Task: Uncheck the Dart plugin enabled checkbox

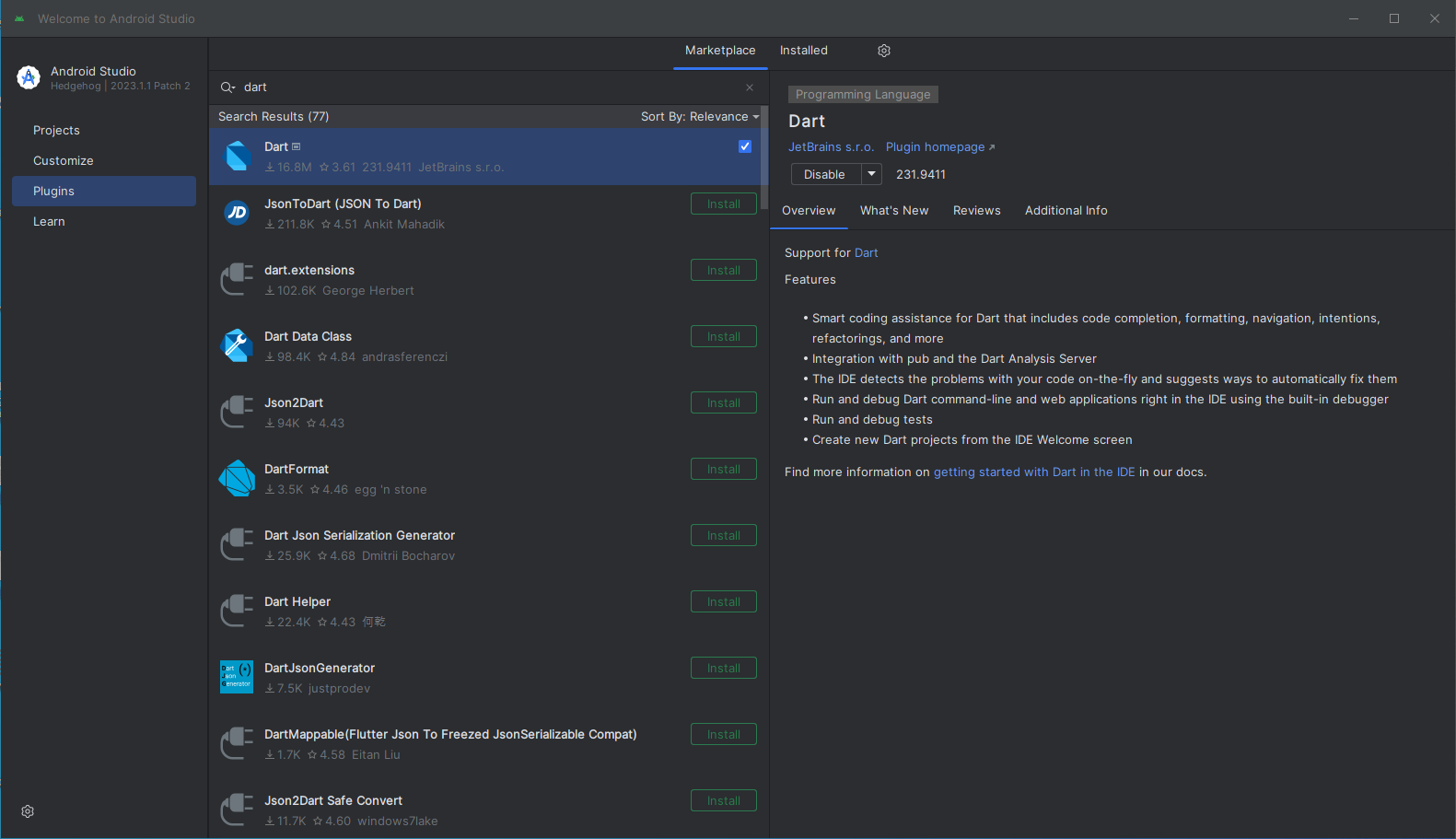Action: pos(745,146)
